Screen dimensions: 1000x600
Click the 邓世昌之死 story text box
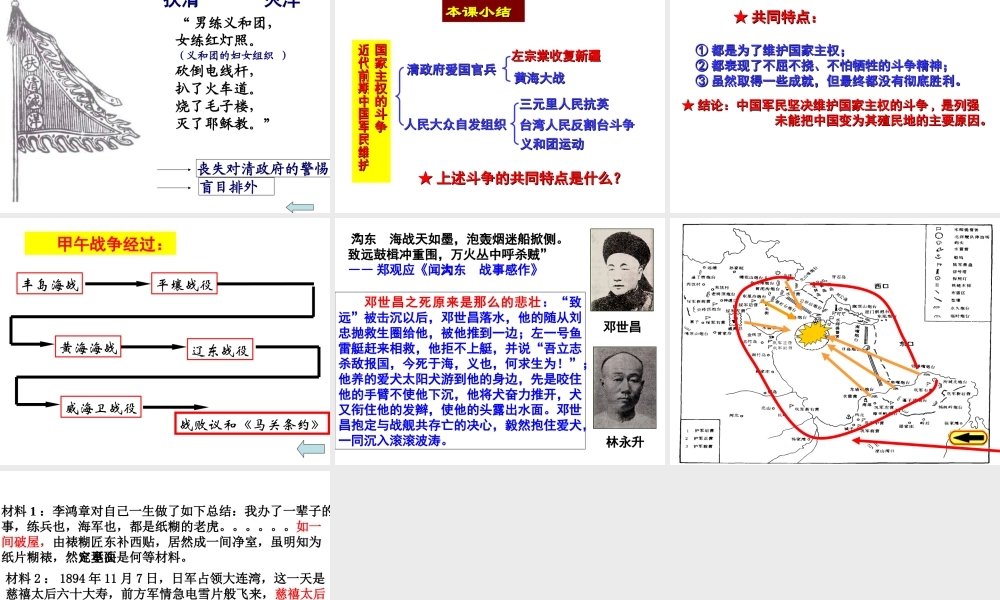460,371
